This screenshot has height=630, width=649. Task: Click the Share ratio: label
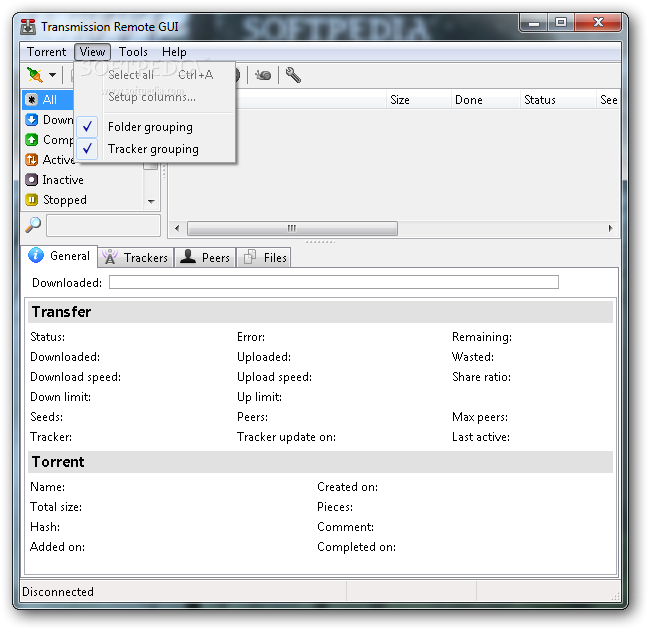(x=481, y=377)
